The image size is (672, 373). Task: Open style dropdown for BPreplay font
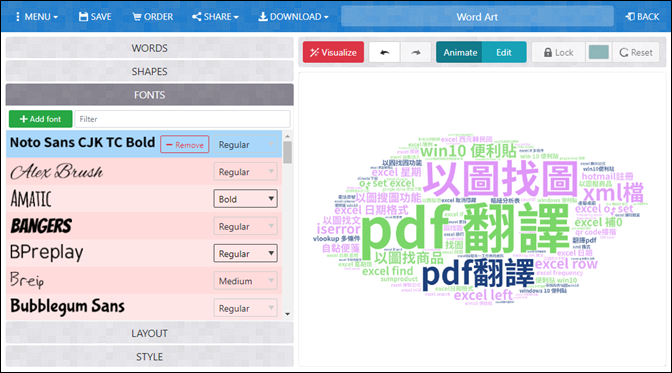(x=245, y=253)
